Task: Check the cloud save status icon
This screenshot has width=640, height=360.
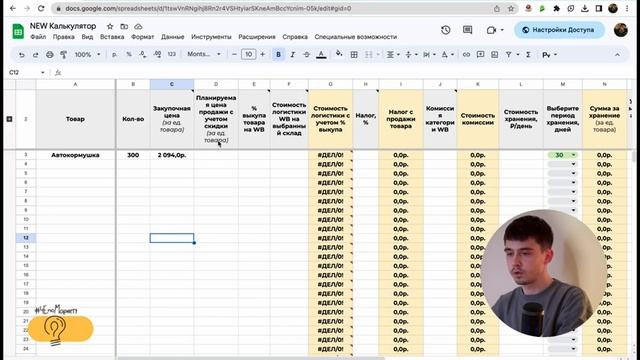Action: pos(138,26)
